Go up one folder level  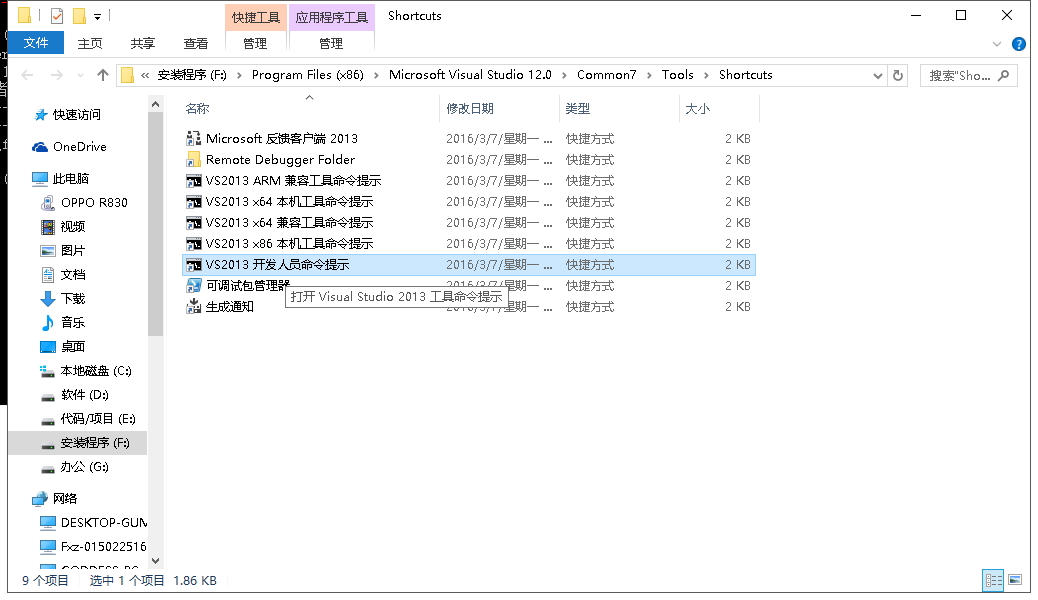pos(103,75)
